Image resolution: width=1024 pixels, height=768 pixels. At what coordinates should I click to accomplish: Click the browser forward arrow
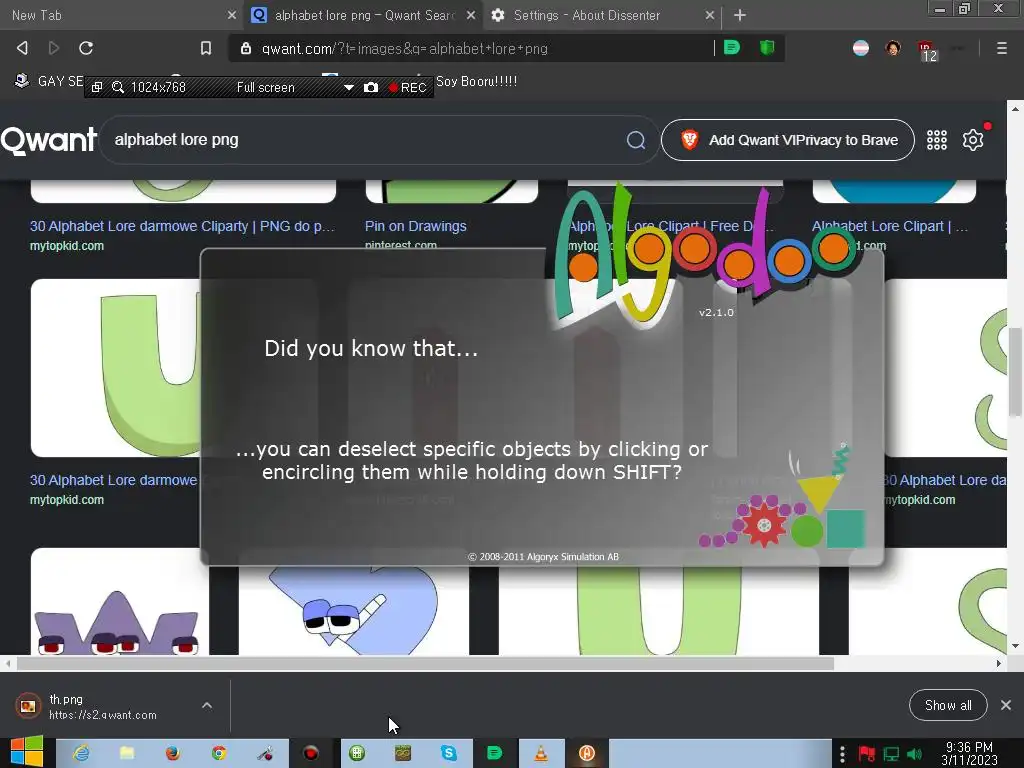(x=54, y=48)
